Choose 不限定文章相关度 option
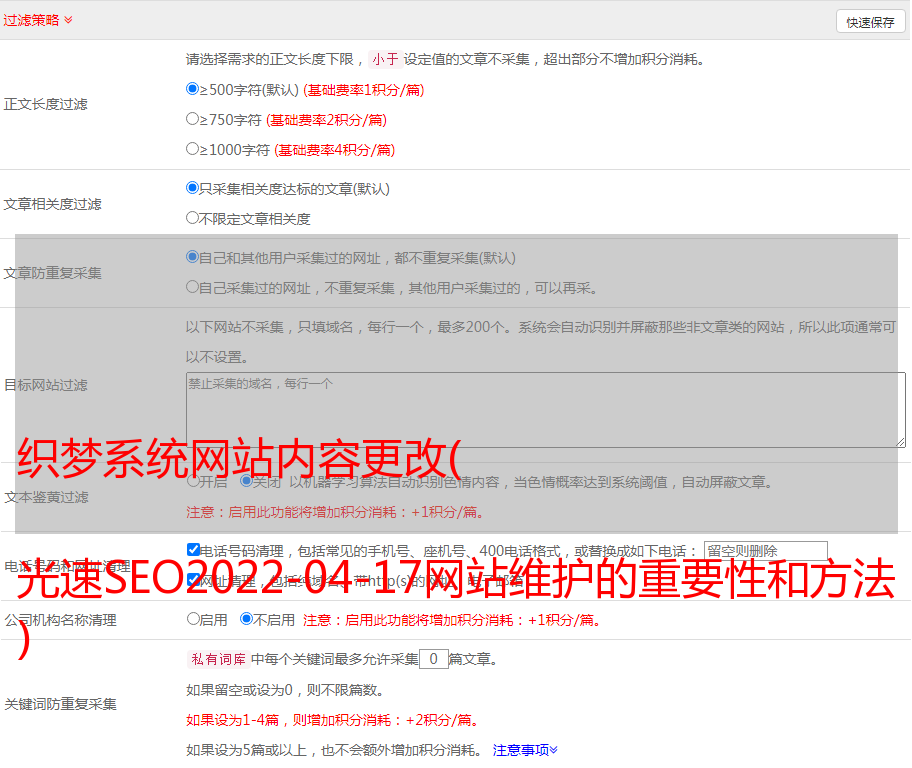The image size is (912, 768). [x=193, y=218]
